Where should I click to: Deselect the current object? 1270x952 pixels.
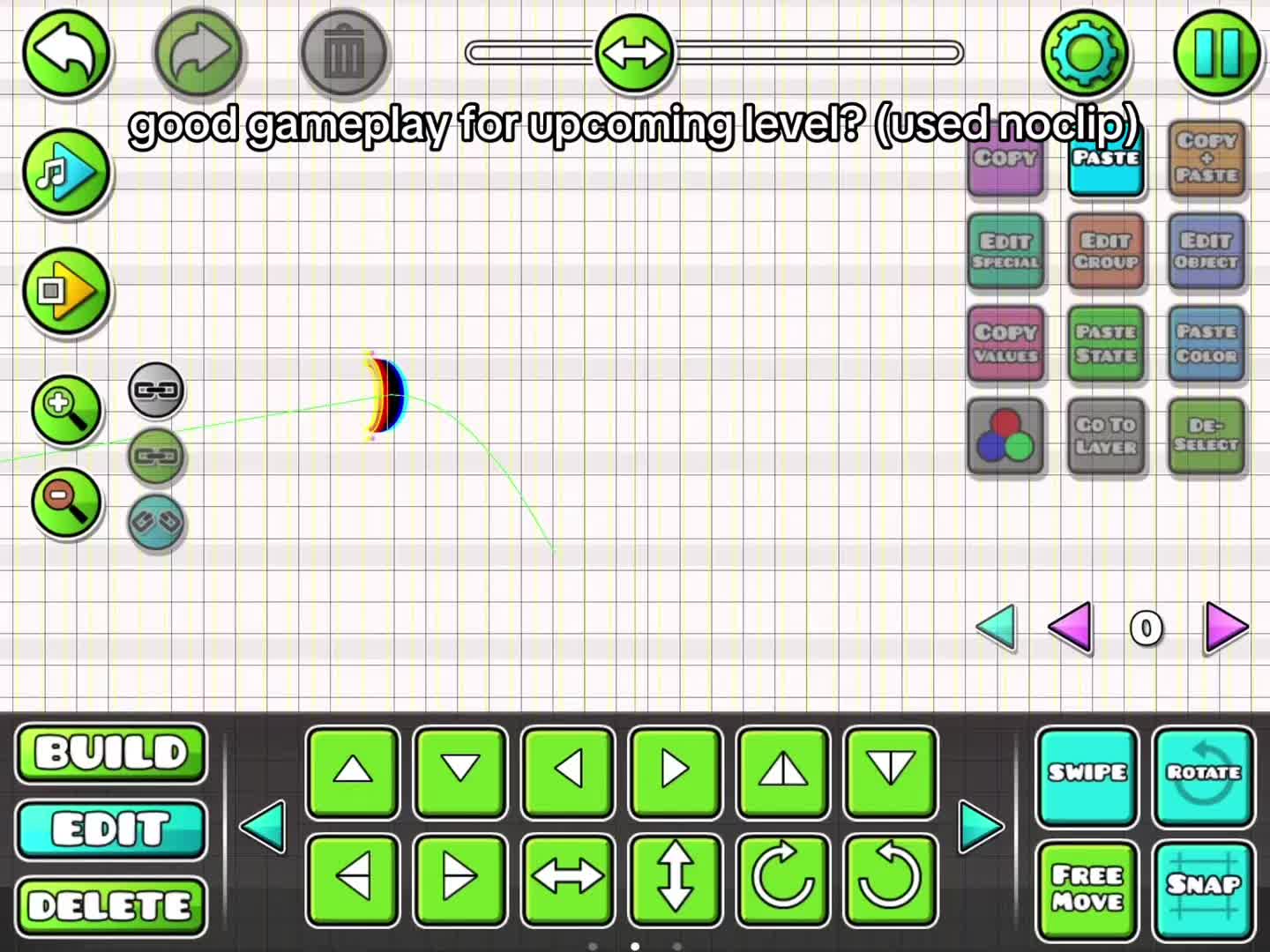click(1206, 436)
